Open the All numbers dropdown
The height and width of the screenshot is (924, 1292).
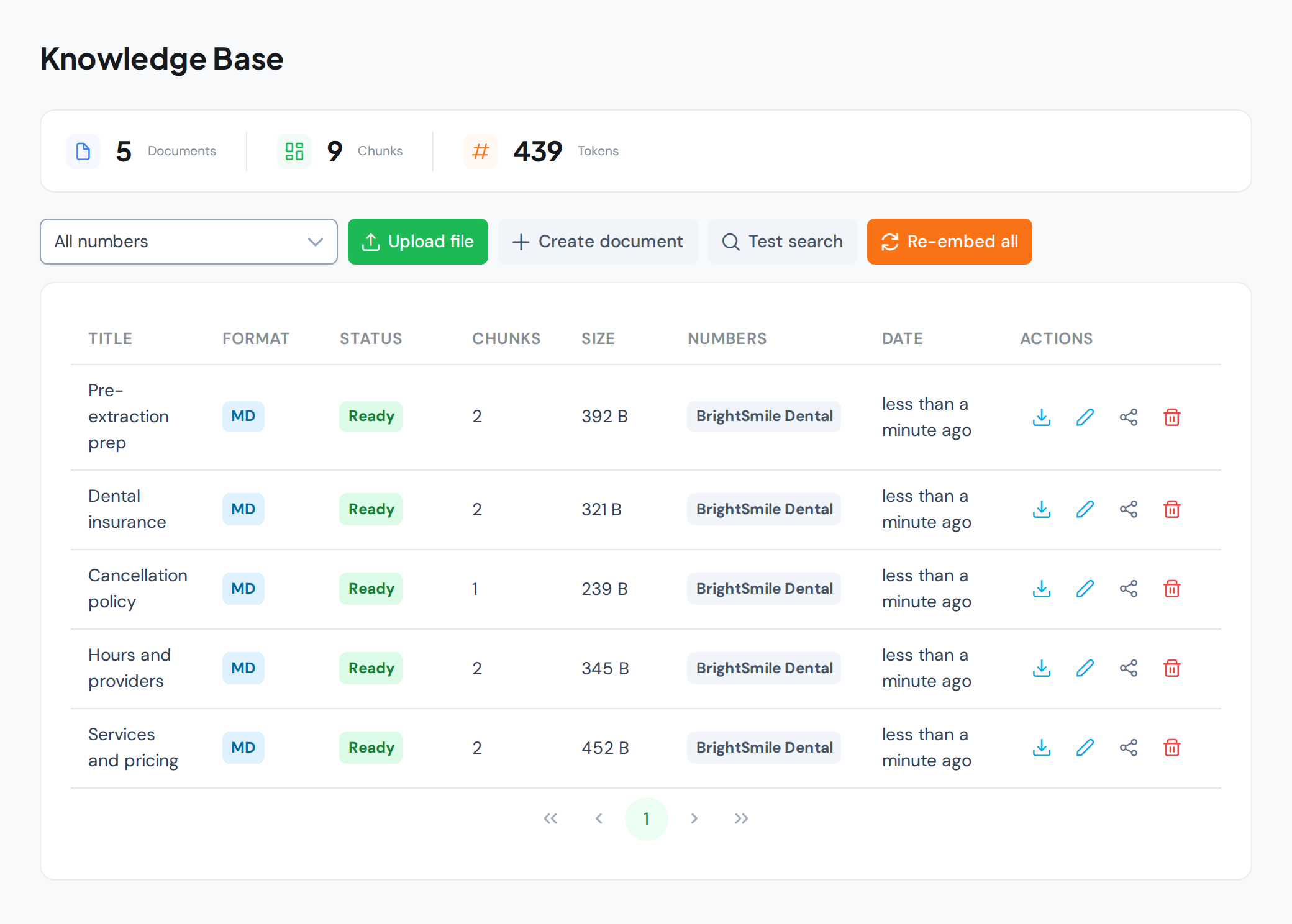(x=189, y=242)
